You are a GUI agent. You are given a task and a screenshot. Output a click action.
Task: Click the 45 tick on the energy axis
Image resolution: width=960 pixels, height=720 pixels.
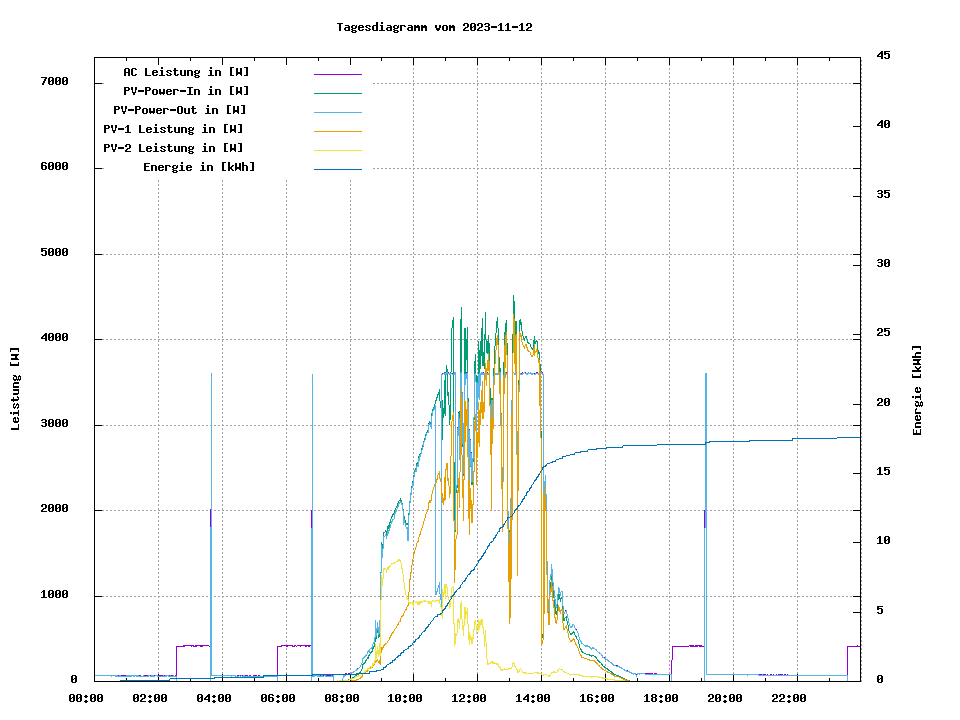pyautogui.click(x=884, y=55)
